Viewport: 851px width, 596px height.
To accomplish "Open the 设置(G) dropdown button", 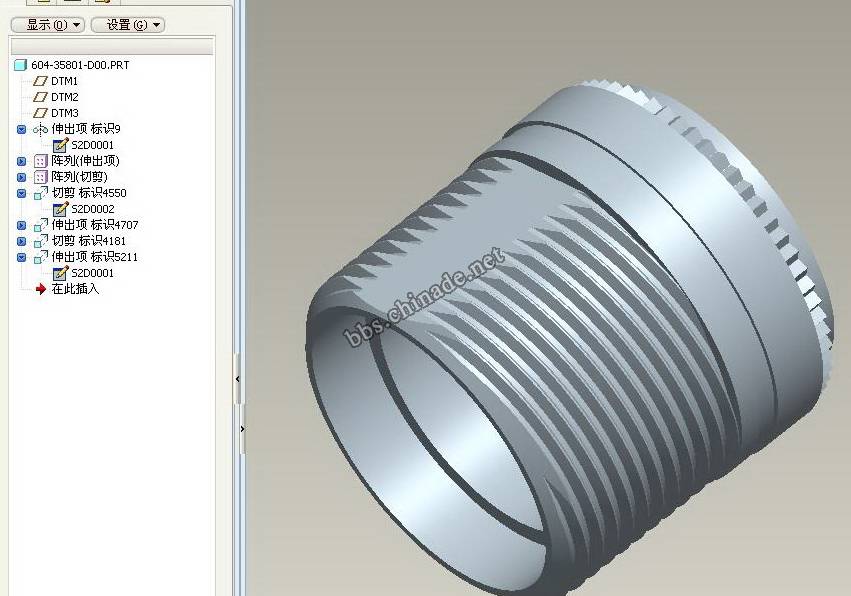I will pos(128,25).
